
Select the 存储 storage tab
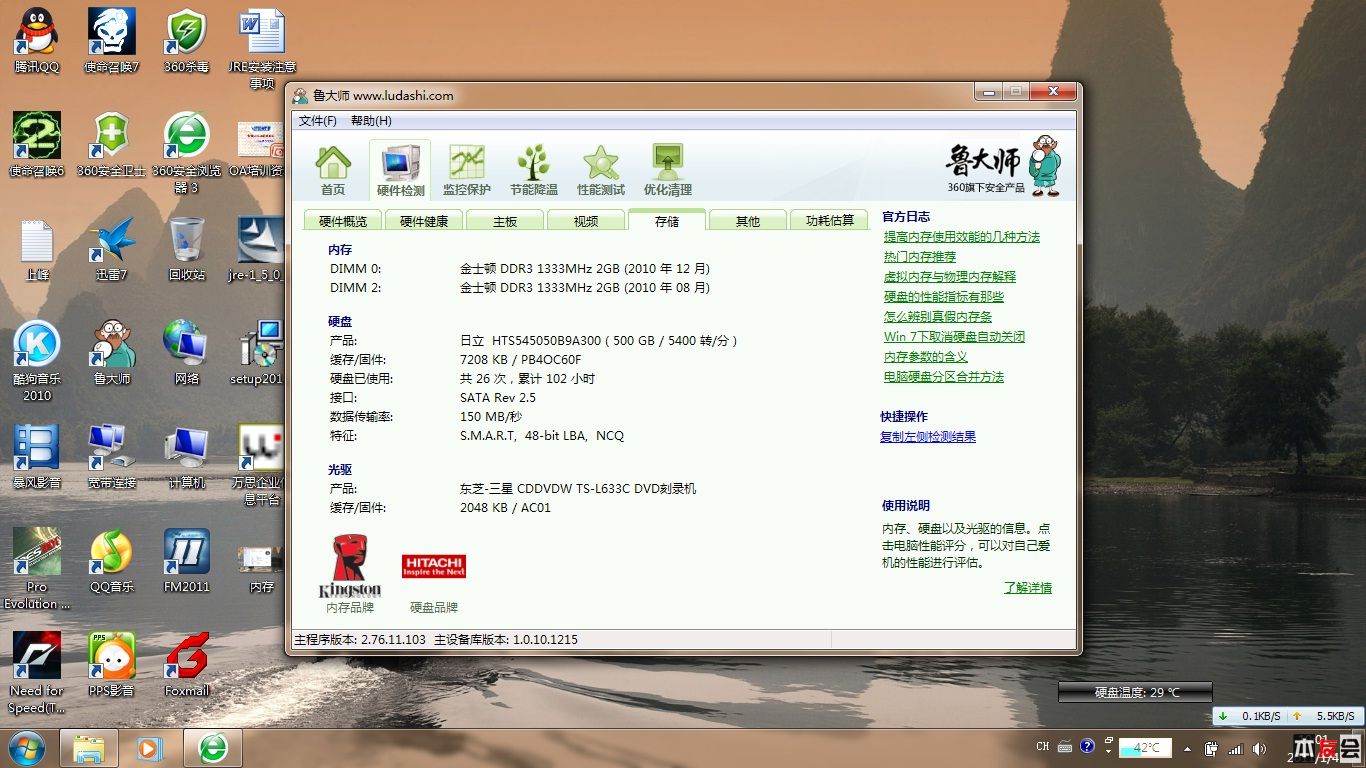tap(667, 221)
